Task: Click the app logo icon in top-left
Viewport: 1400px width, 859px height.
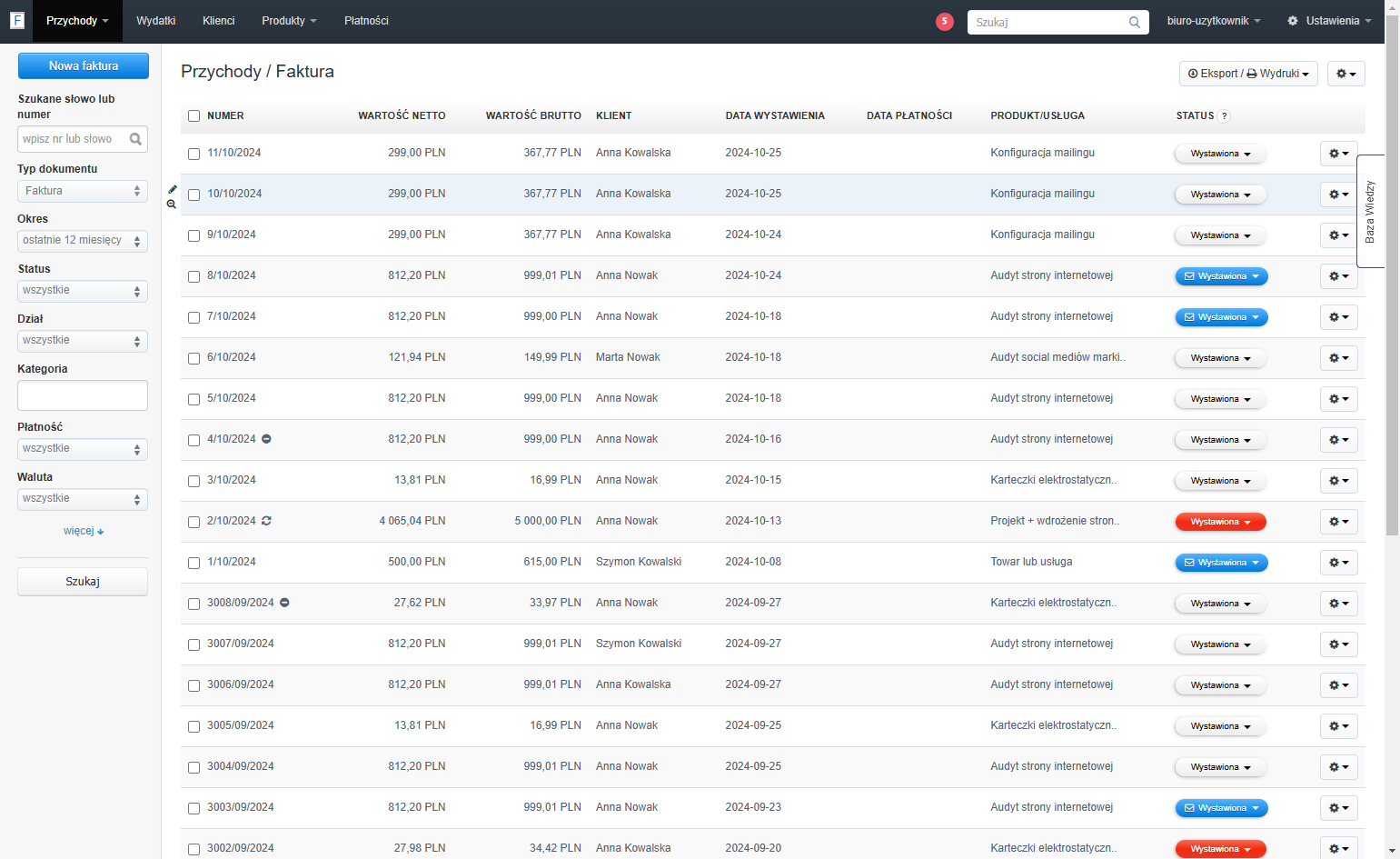Action: [x=16, y=20]
